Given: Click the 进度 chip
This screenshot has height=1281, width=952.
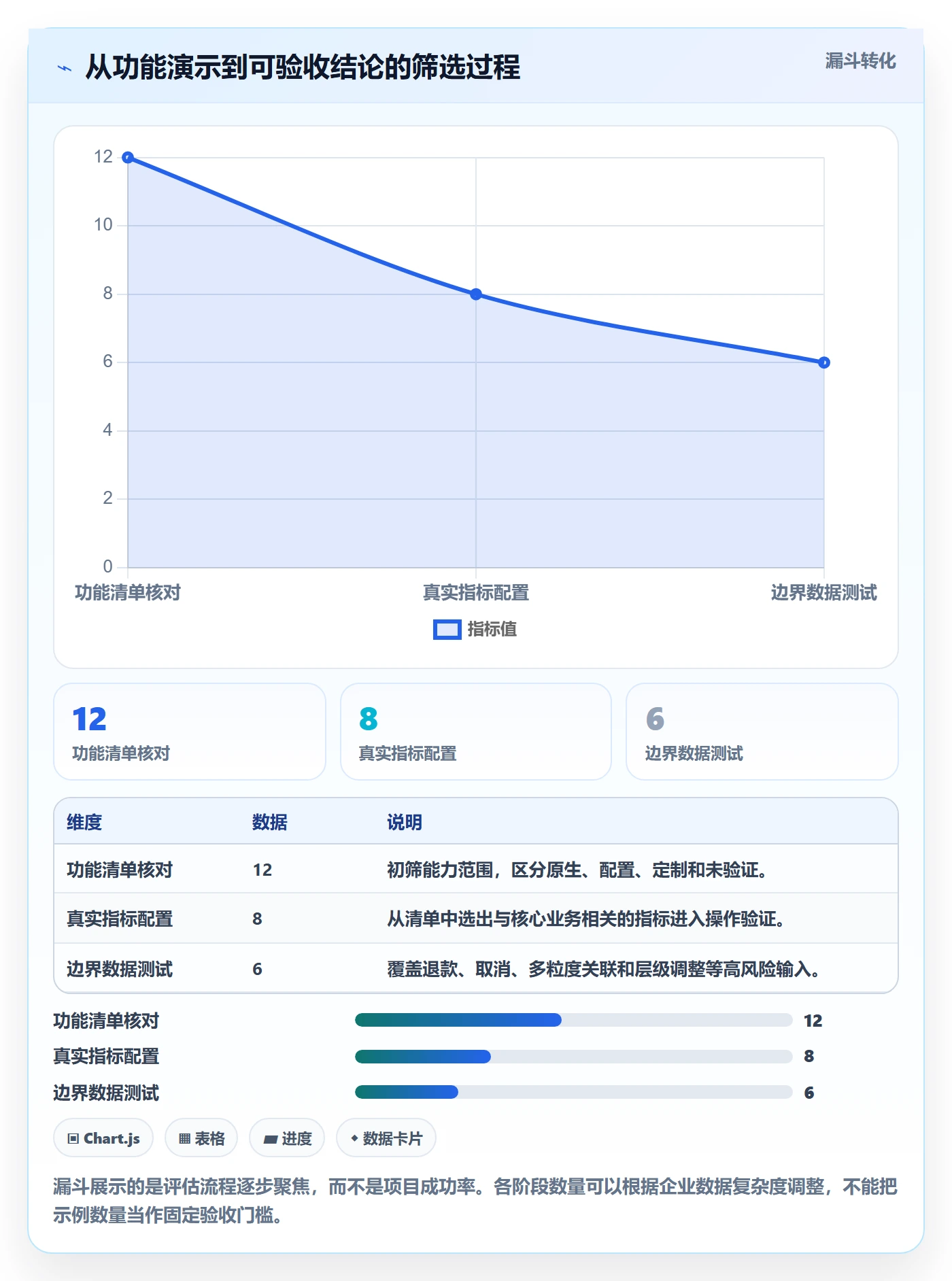Looking at the screenshot, I should click(287, 1138).
